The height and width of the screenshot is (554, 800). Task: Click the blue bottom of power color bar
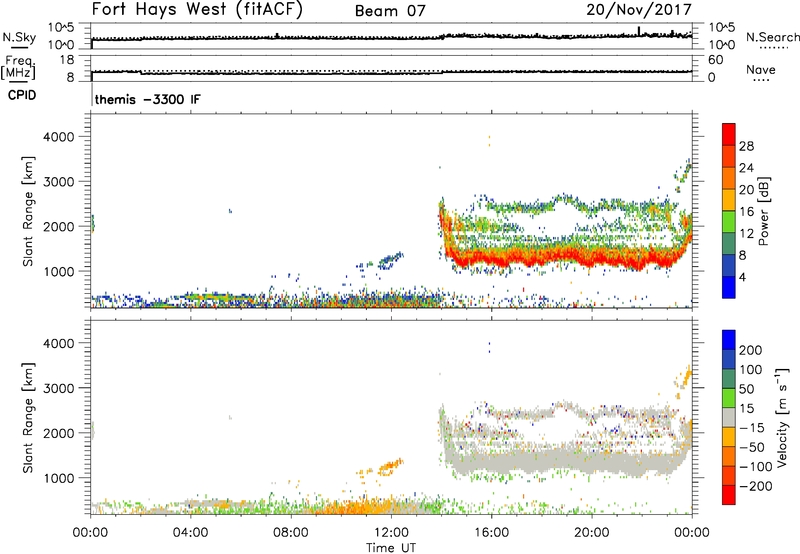728,287
